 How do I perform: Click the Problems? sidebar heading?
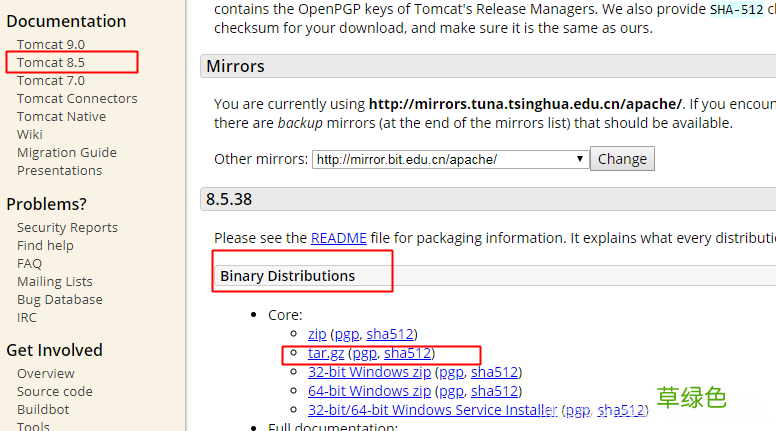coord(47,204)
